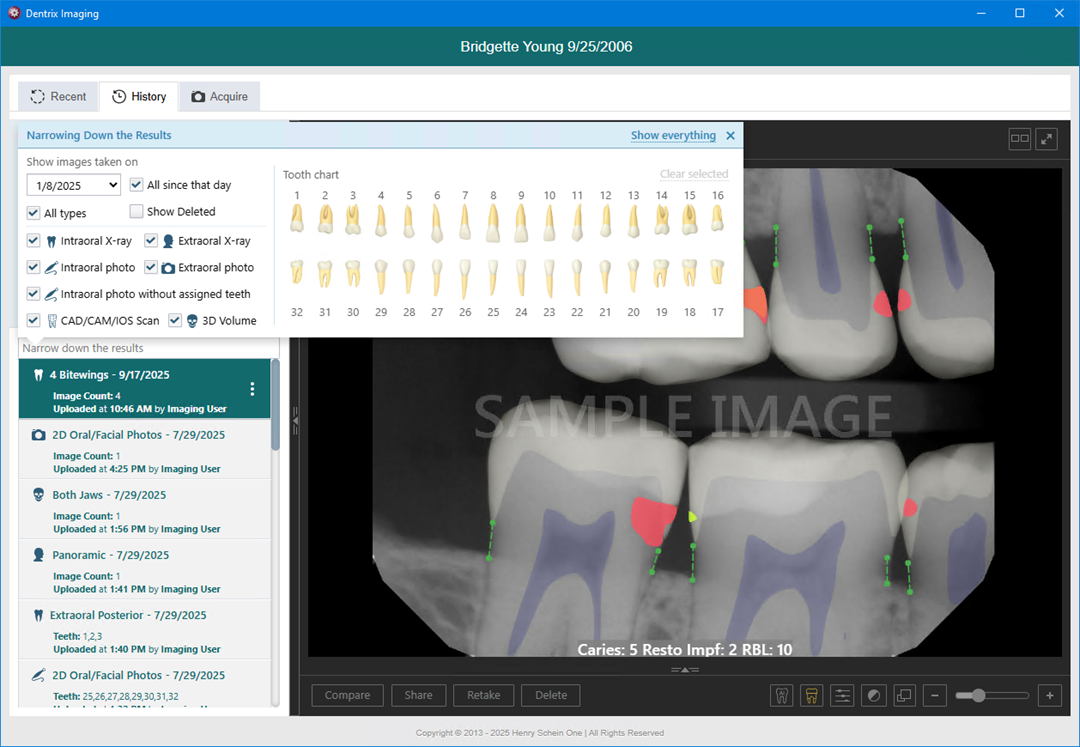1080x747 pixels.
Task: Open the 4 Bitewings three-dot menu
Action: pos(252,389)
